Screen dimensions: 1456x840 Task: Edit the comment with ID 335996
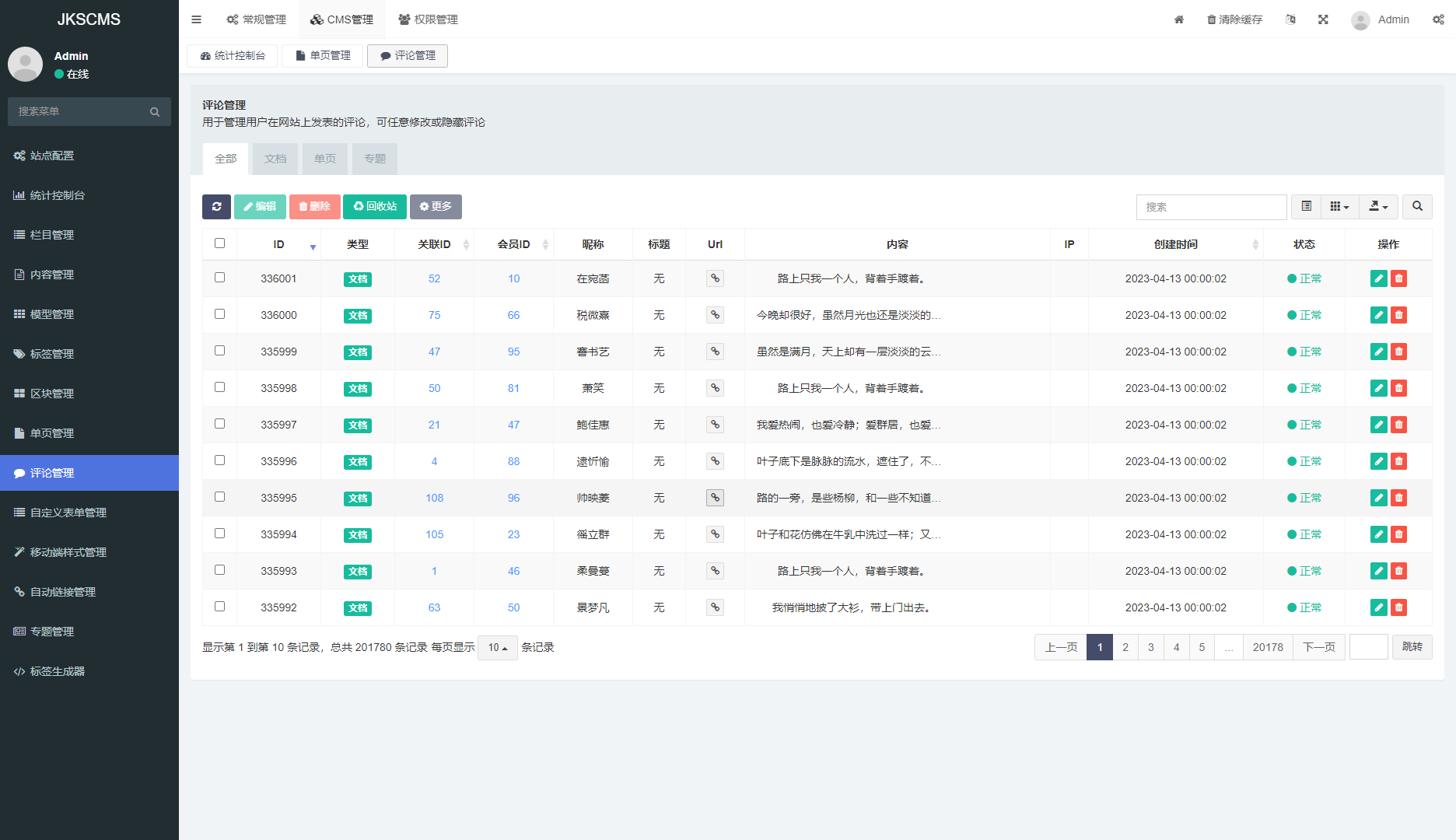[1378, 461]
